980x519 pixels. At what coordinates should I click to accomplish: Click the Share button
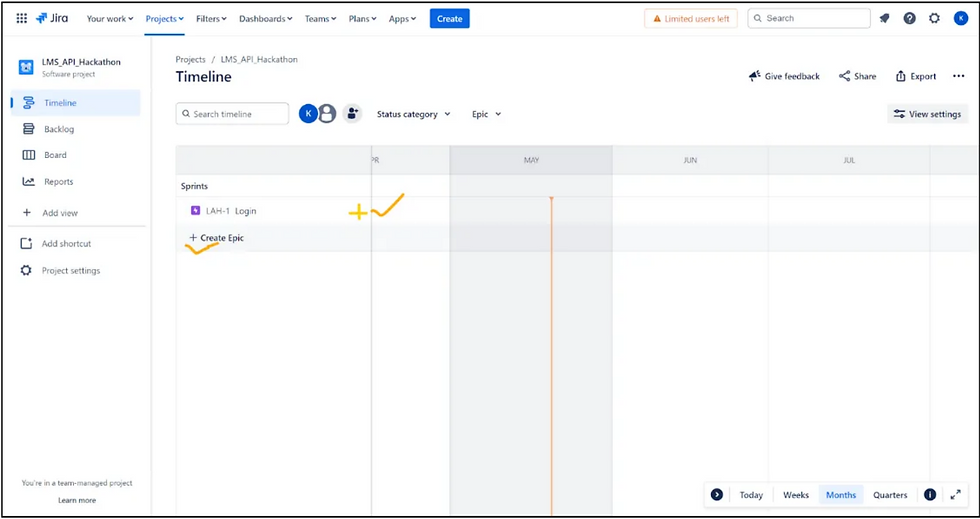click(x=858, y=76)
